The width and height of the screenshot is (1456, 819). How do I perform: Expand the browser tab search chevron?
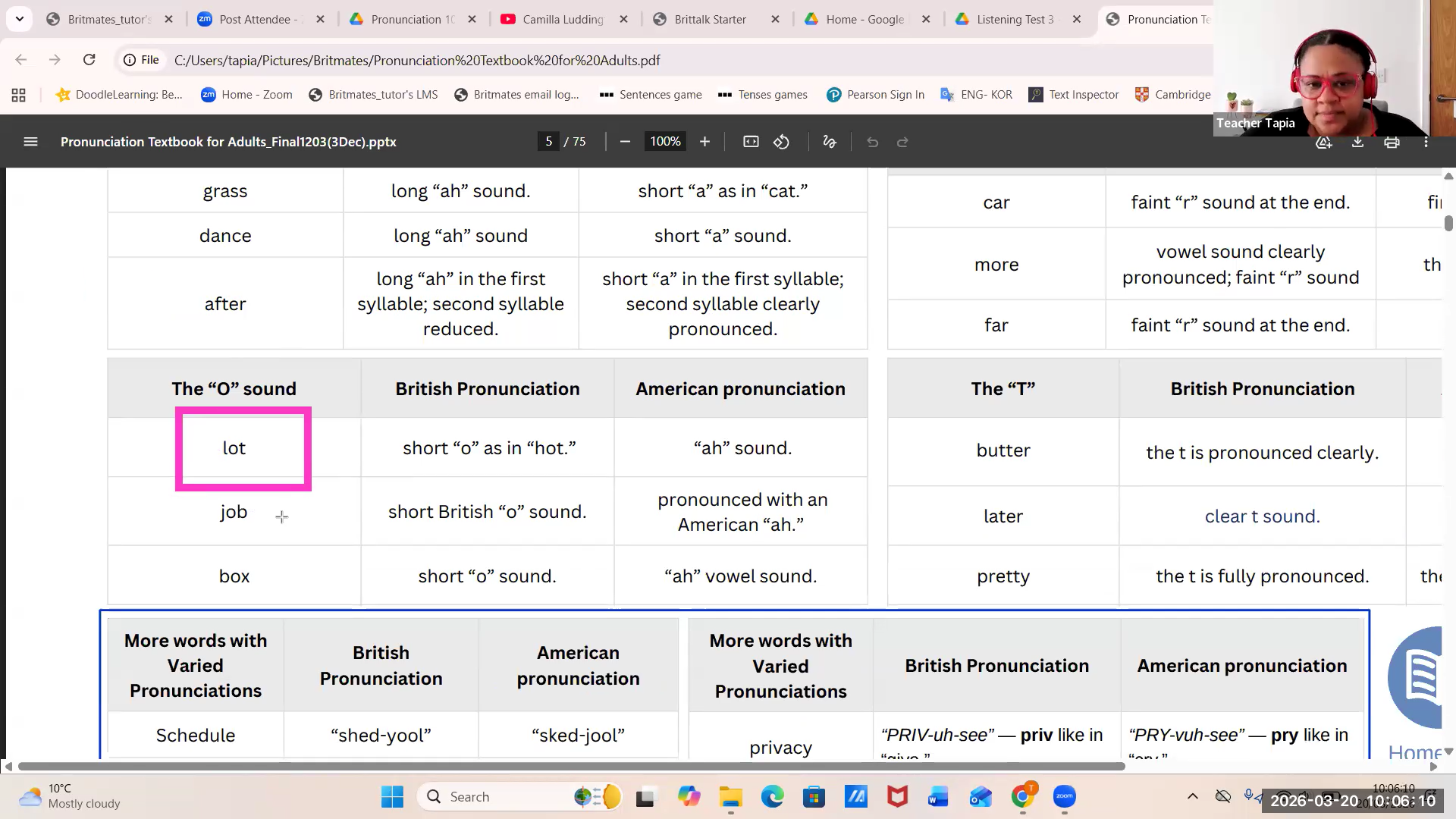(x=19, y=19)
